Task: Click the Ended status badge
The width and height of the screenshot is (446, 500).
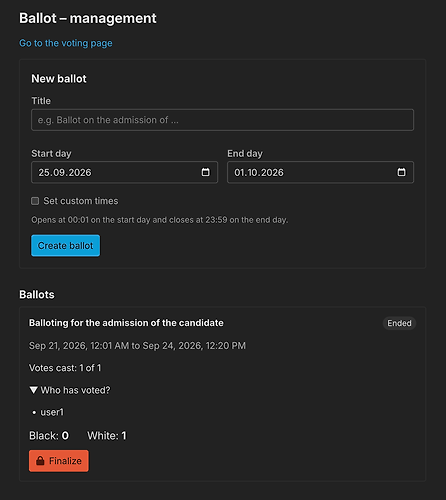Action: click(399, 323)
